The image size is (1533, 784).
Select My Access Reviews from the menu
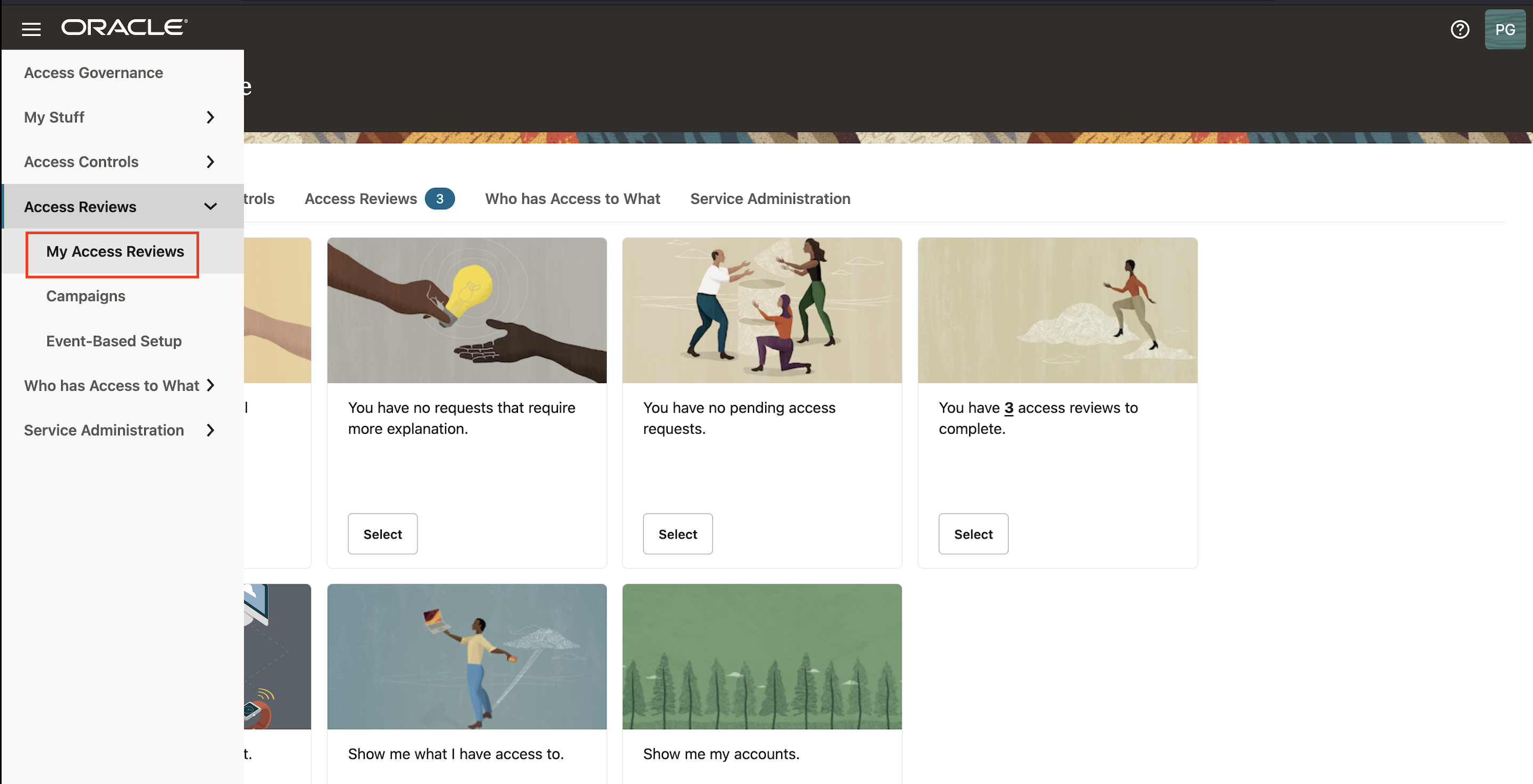pos(116,252)
